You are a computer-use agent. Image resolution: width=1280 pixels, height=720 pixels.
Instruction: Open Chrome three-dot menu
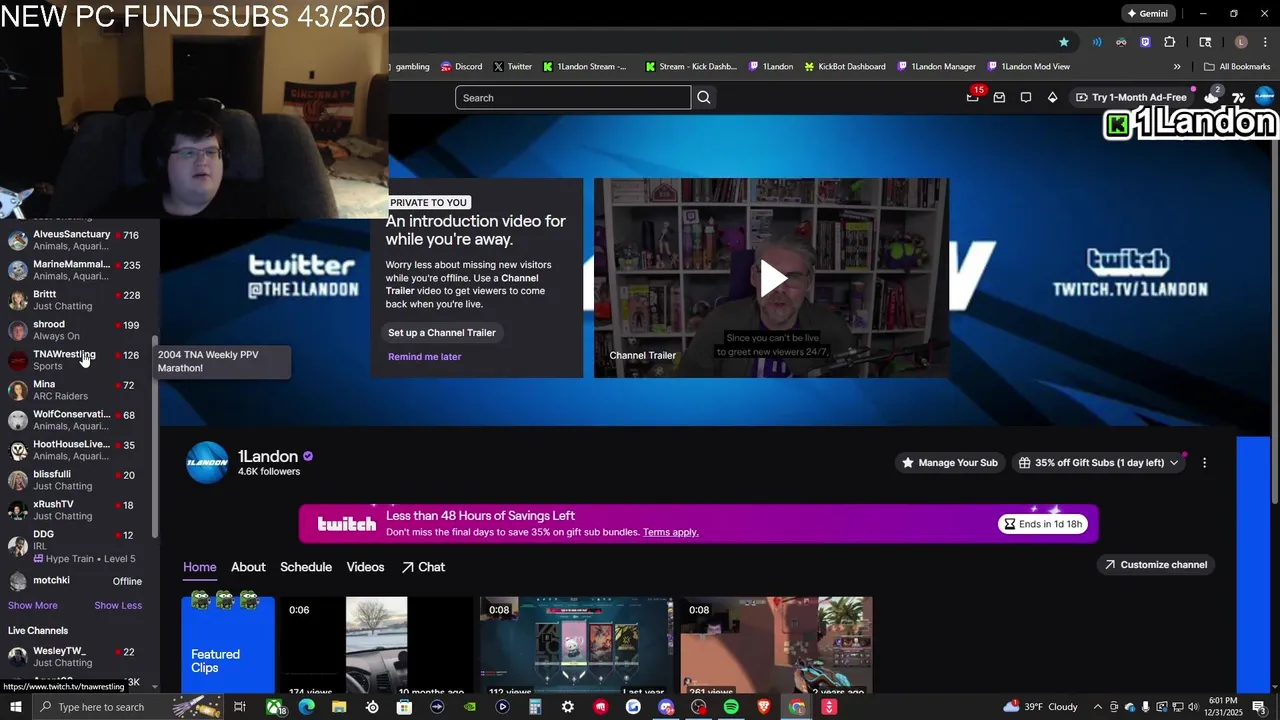(x=1264, y=42)
